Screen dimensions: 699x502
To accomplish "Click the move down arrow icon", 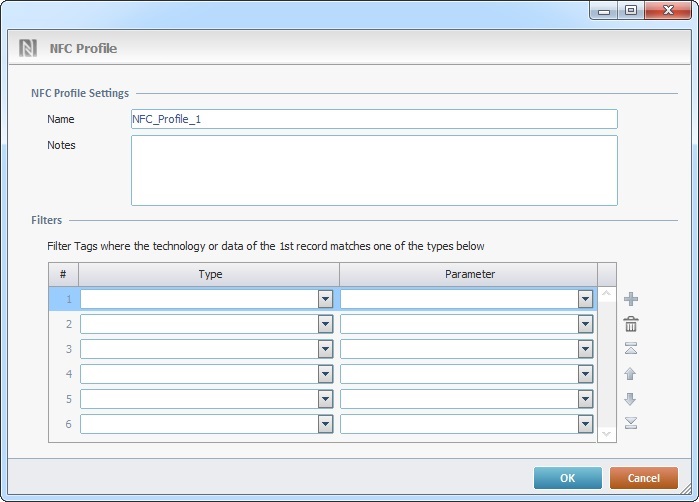I will click(x=630, y=399).
